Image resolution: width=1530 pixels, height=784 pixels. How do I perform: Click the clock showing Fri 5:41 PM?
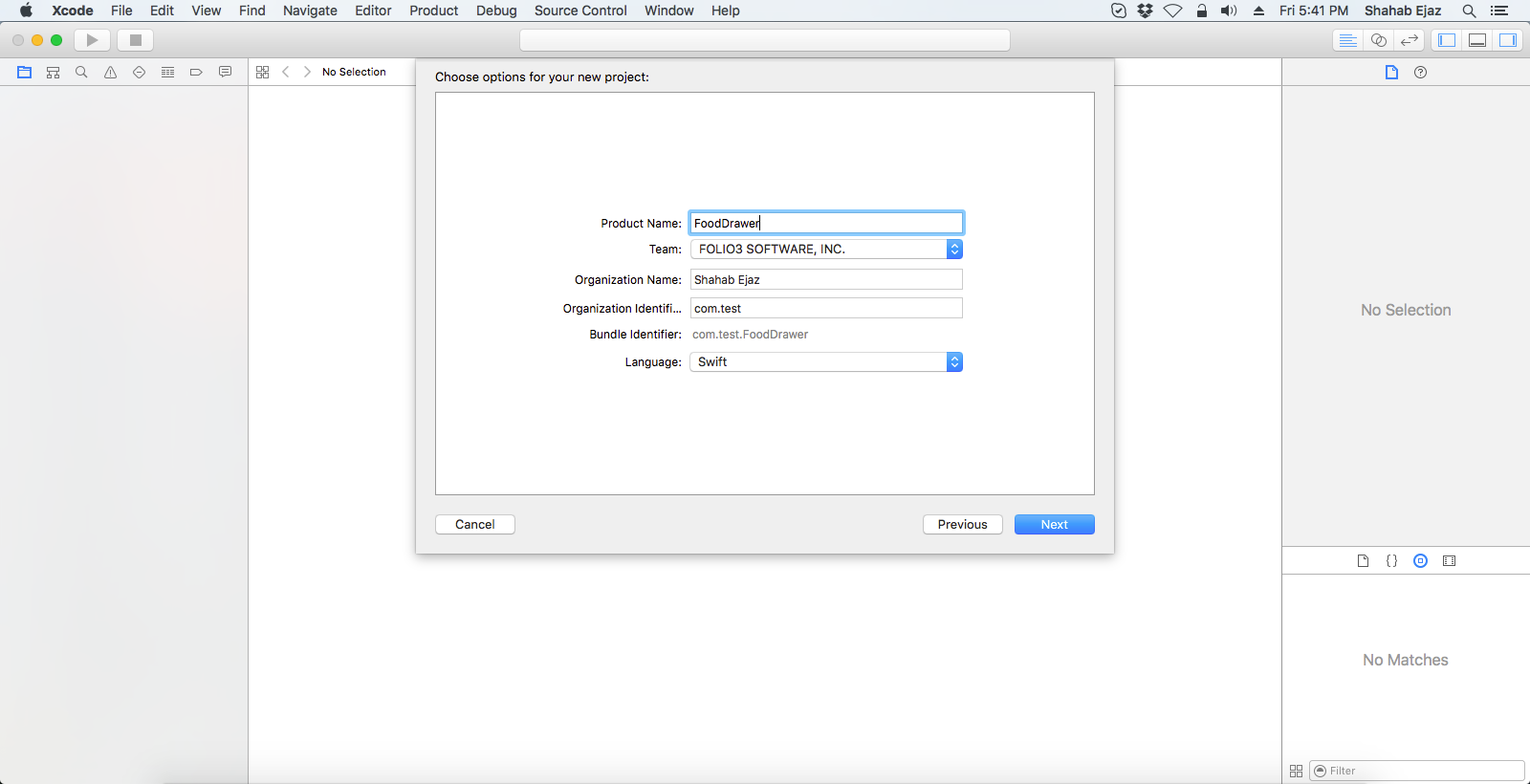point(1314,11)
